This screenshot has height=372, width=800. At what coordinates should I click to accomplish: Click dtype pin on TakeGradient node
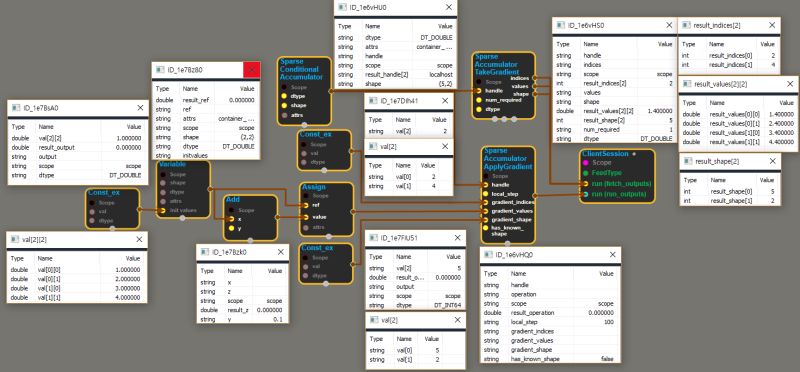click(x=479, y=109)
